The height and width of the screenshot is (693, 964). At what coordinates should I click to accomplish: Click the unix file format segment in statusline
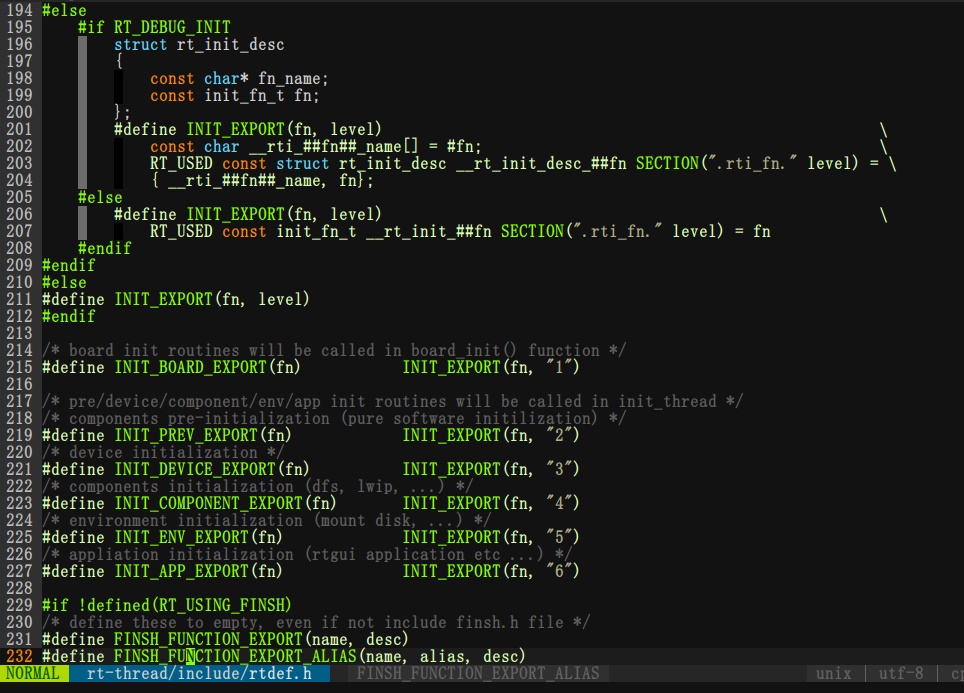(836, 673)
